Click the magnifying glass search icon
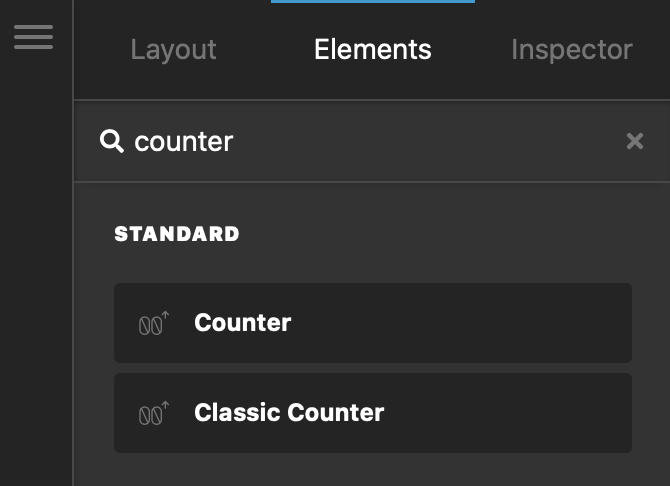This screenshot has height=486, width=670. (x=112, y=141)
